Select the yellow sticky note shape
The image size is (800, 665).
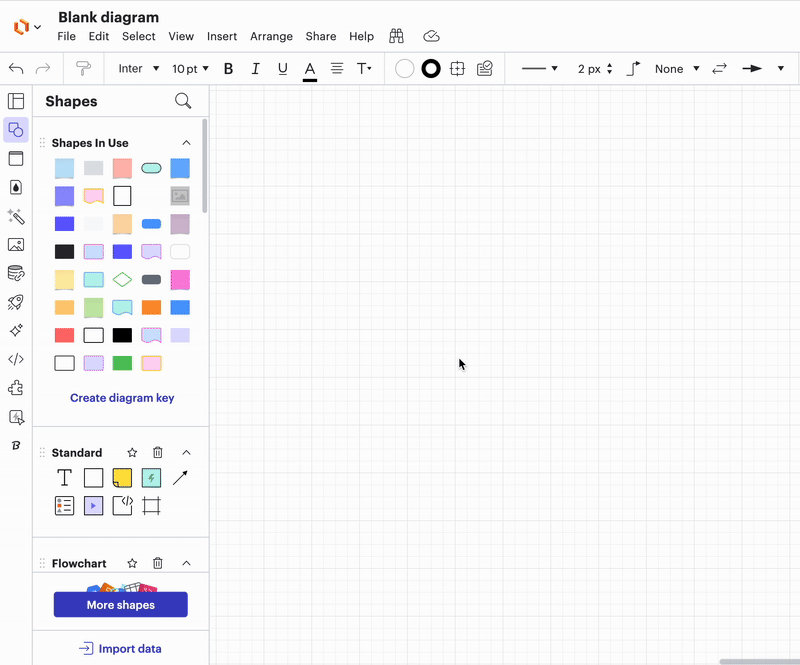pos(122,478)
